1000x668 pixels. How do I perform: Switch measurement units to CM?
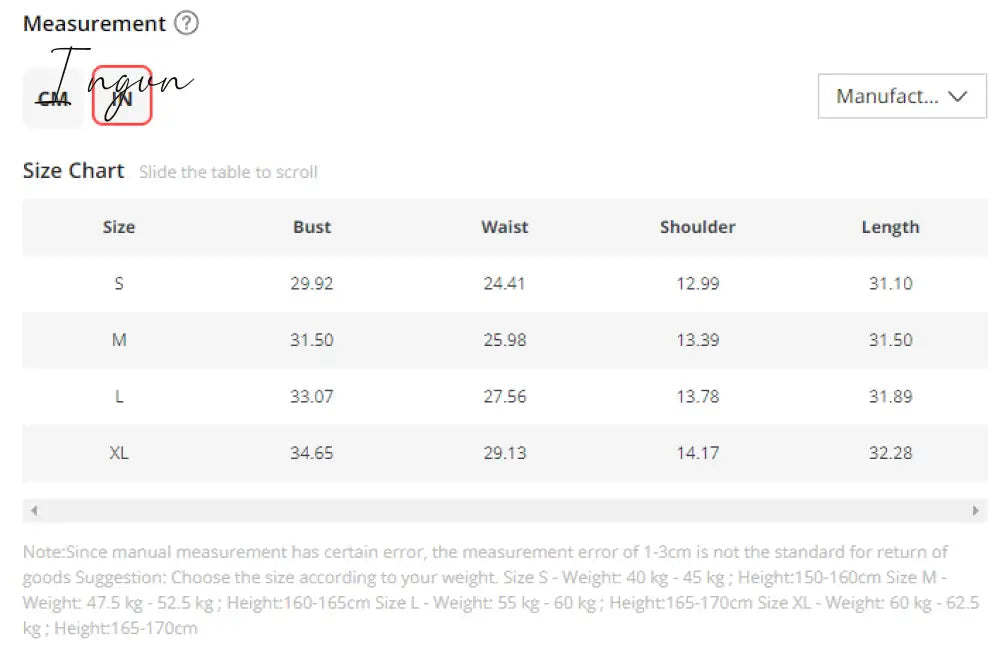(x=54, y=98)
